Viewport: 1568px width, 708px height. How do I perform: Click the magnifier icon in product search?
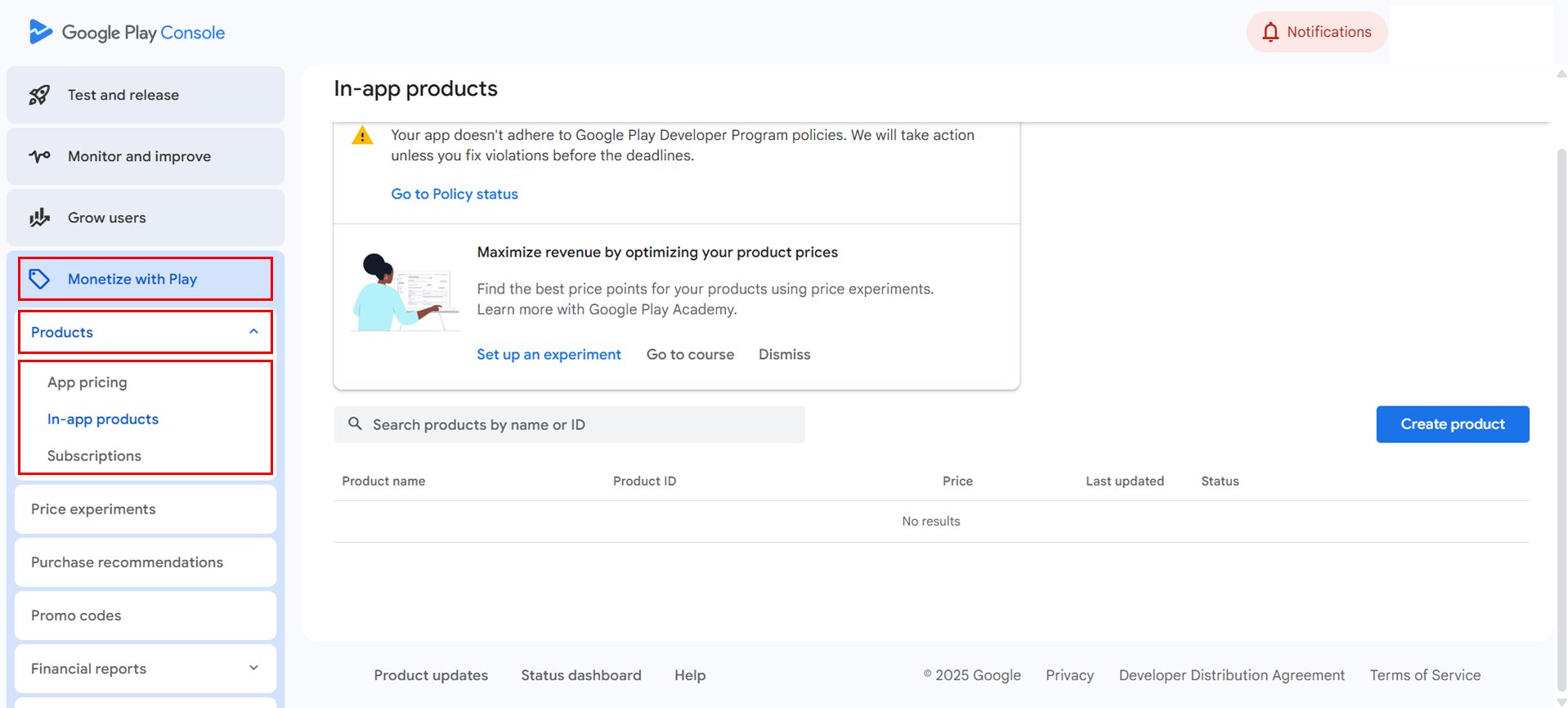[x=355, y=423]
